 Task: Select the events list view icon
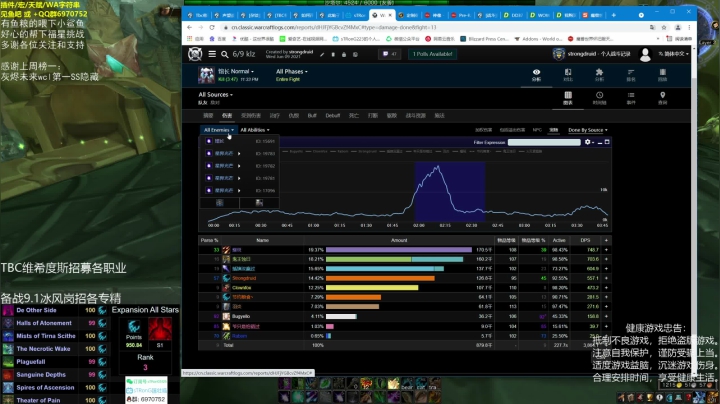coord(631,98)
